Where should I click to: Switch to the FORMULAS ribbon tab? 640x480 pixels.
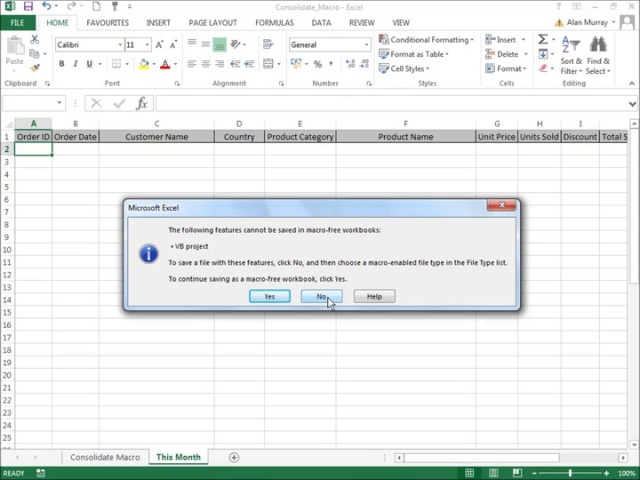point(274,23)
